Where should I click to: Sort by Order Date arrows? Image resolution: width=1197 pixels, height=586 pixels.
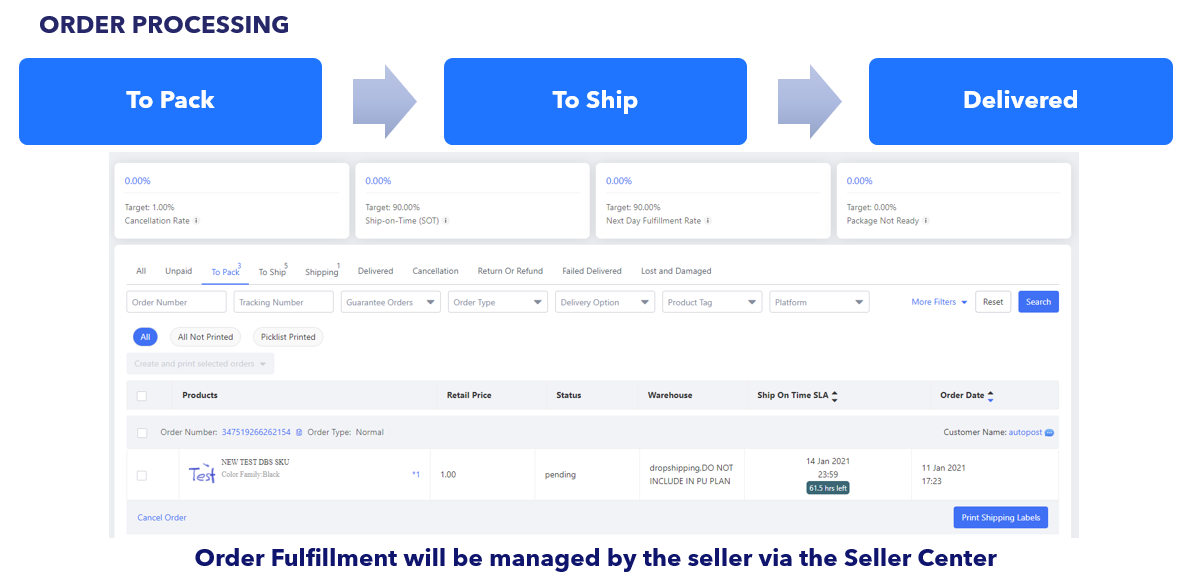tap(991, 396)
